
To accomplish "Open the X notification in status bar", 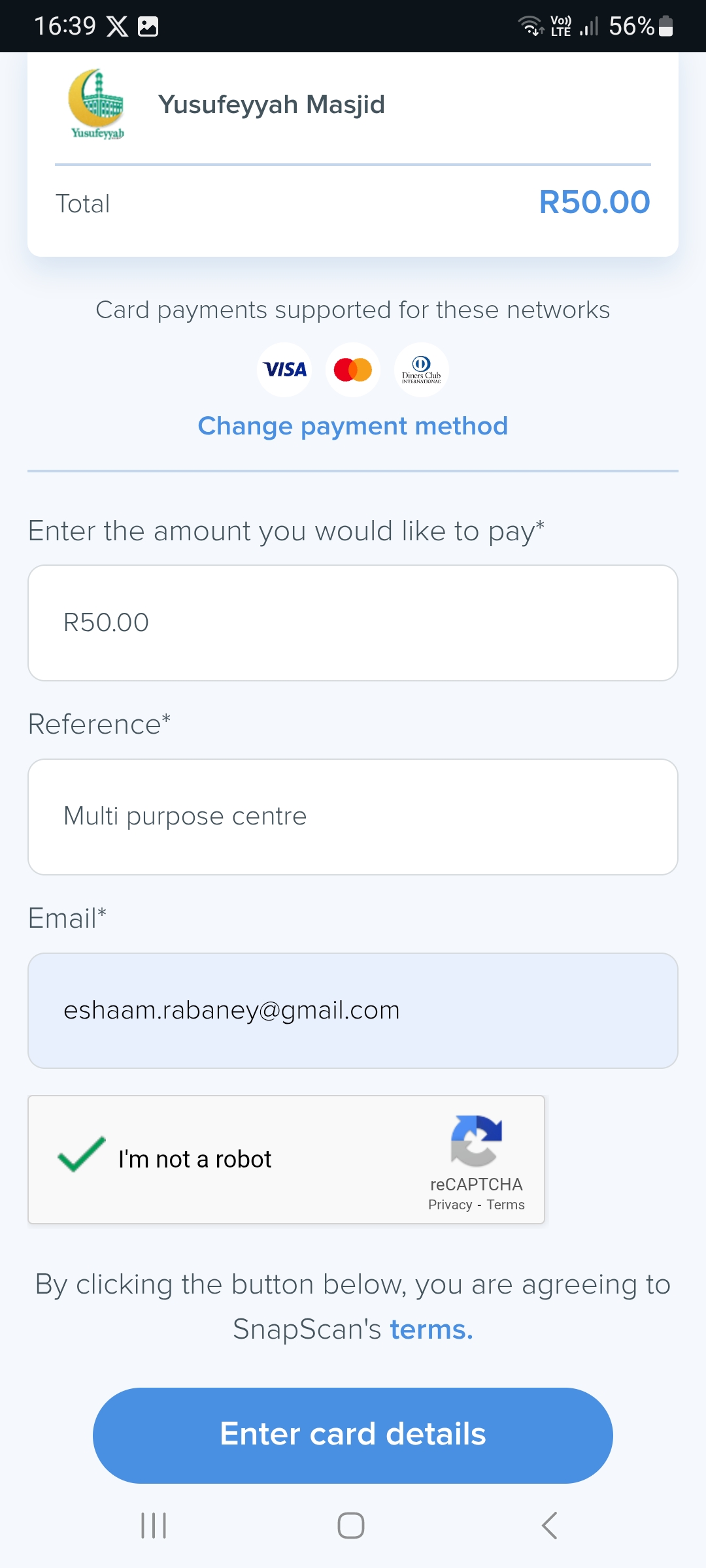I will pos(118,26).
